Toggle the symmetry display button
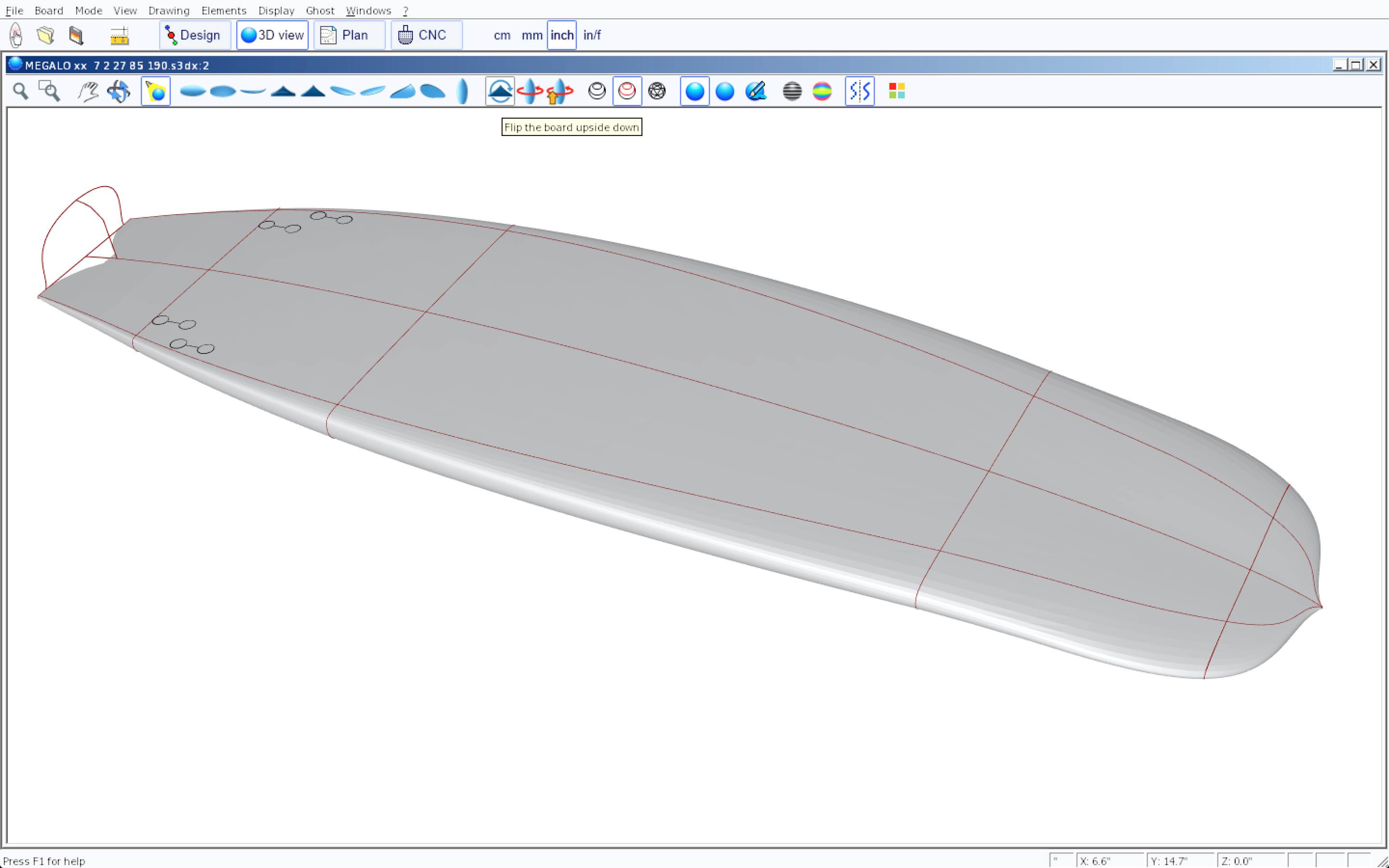This screenshot has height=868, width=1389. click(x=859, y=91)
